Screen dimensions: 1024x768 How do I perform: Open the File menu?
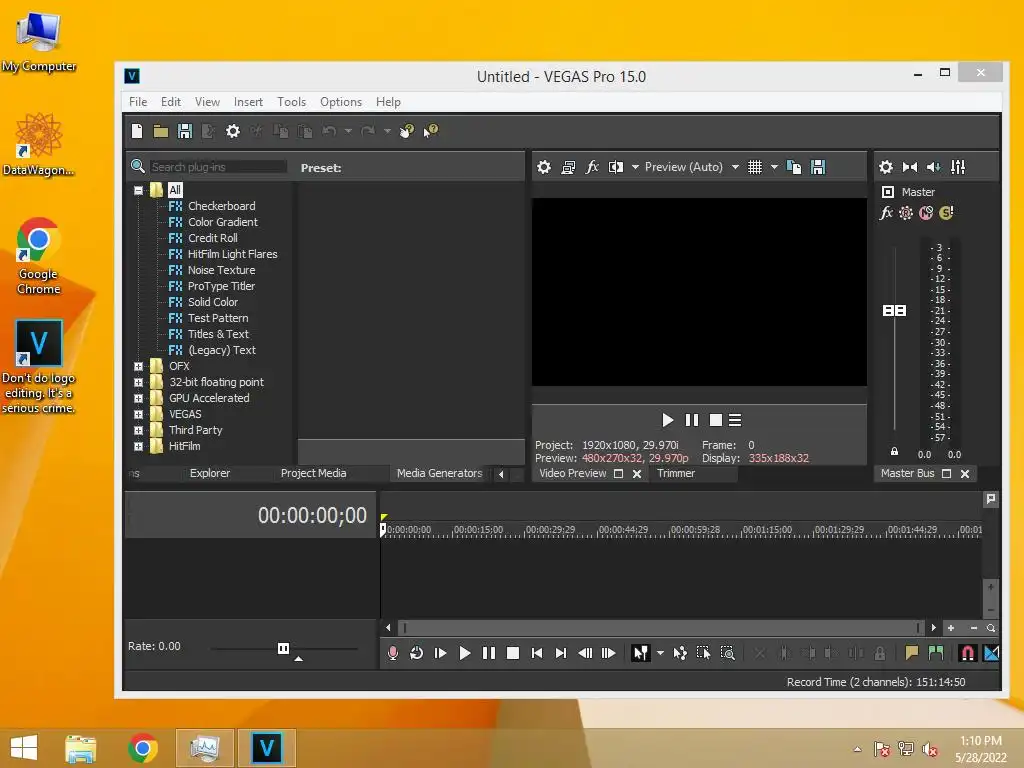[x=138, y=102]
